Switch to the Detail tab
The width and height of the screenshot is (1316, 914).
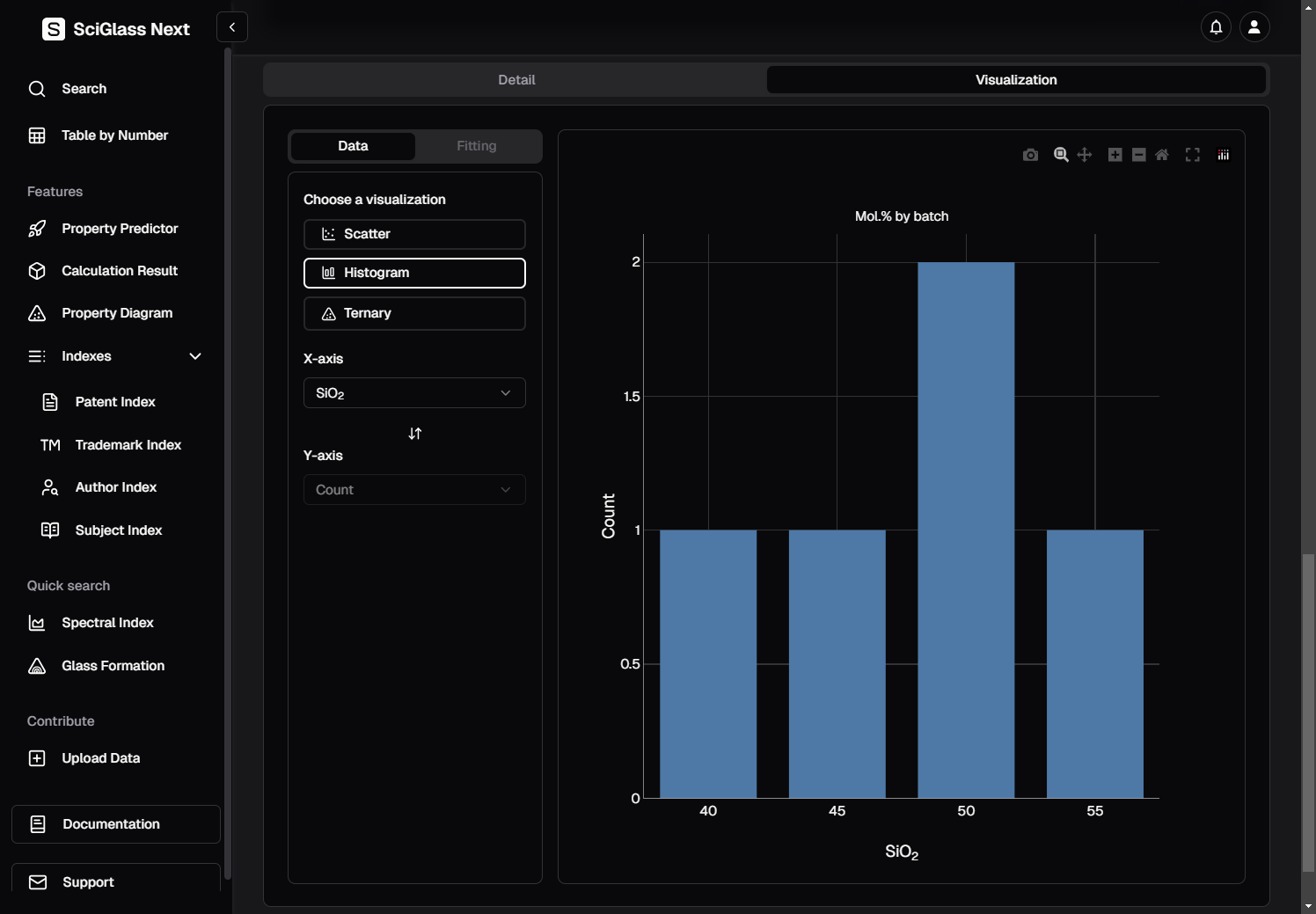516,80
